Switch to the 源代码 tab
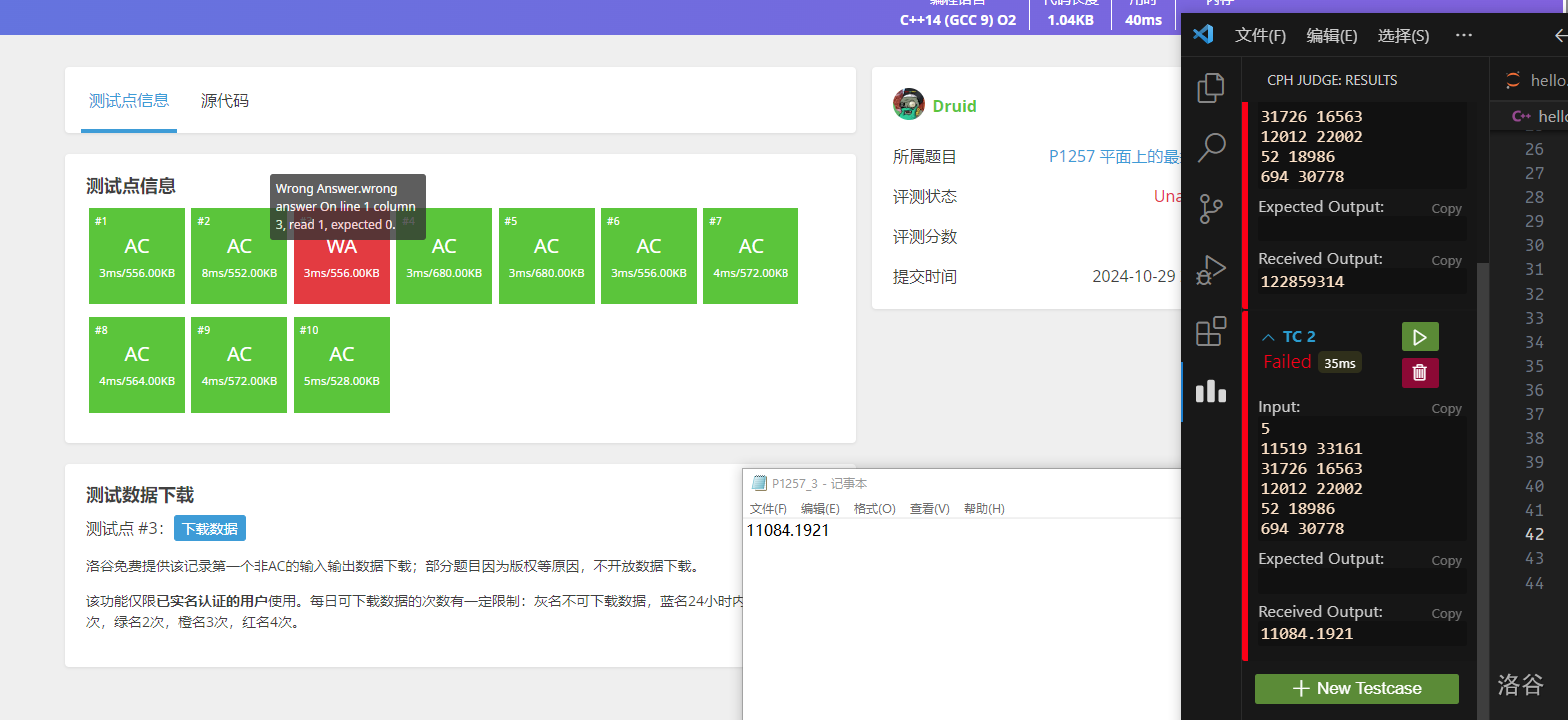 (225, 101)
